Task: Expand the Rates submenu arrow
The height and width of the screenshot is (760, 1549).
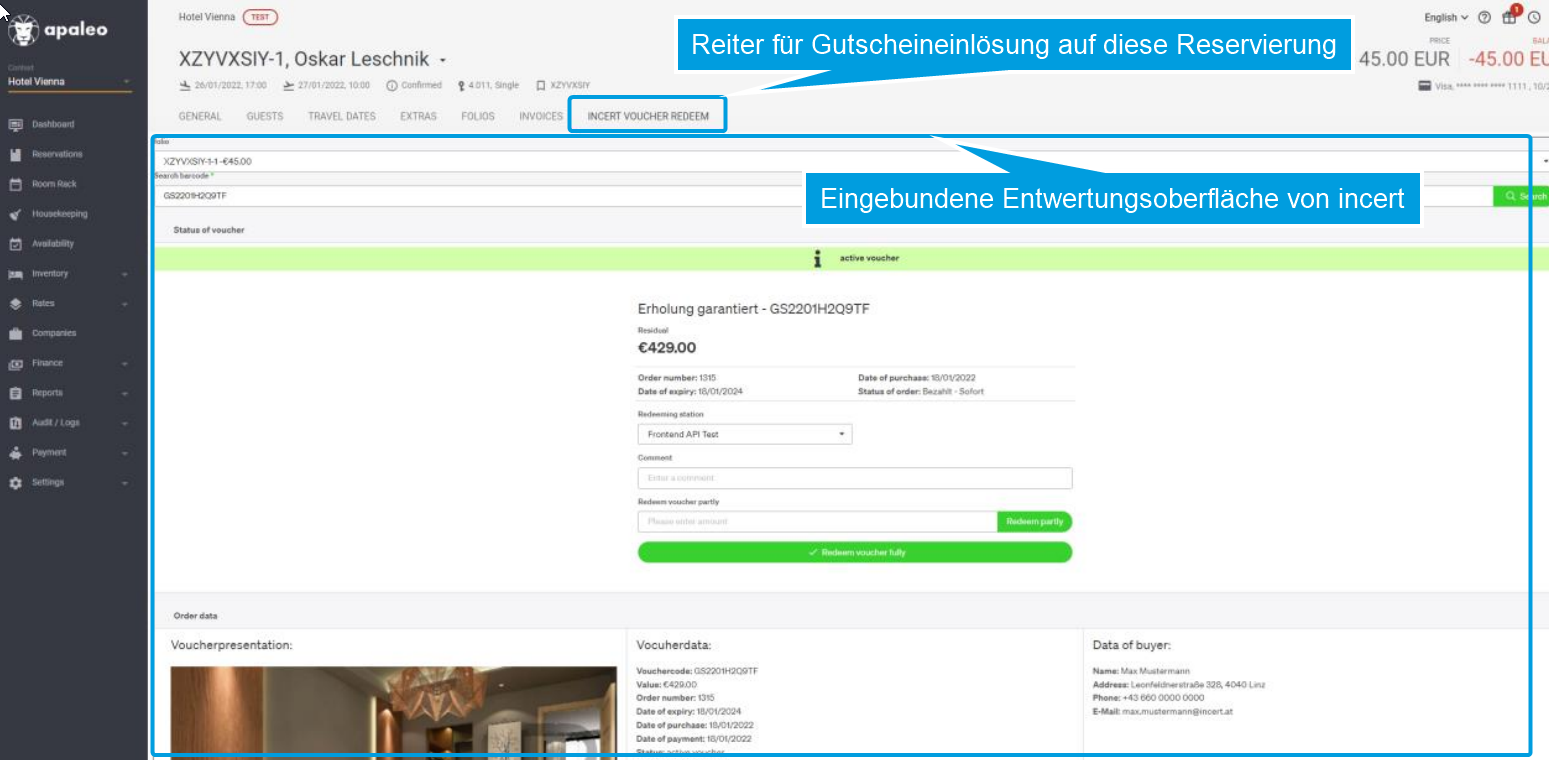Action: pos(125,304)
